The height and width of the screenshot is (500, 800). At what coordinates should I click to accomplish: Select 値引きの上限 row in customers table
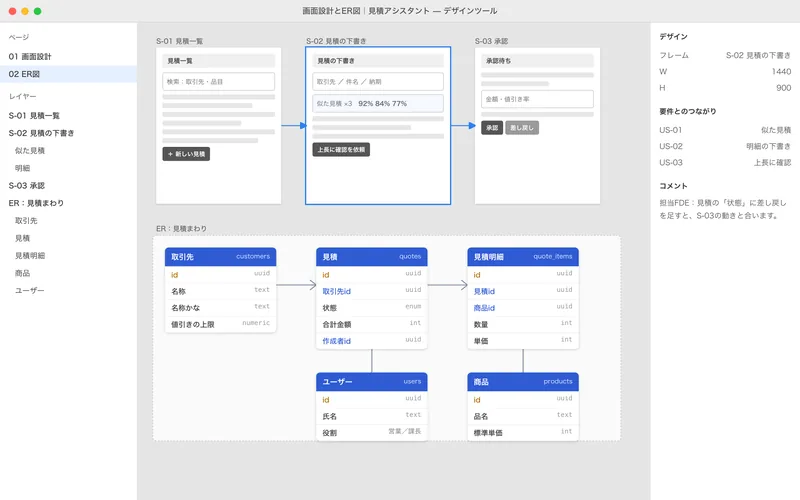(220, 324)
